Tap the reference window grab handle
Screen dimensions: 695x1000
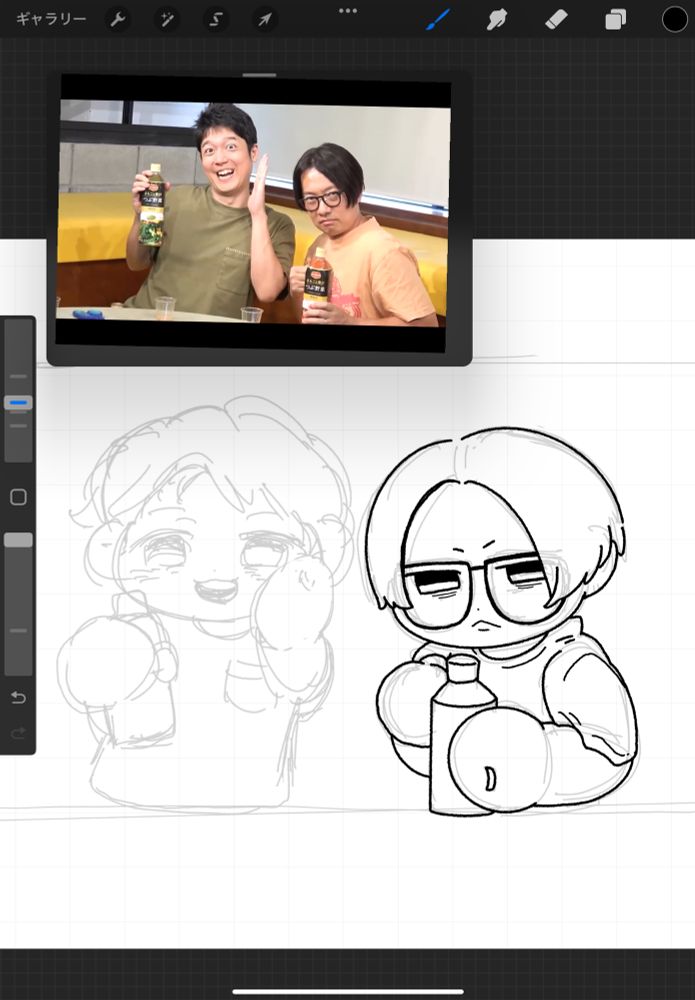tap(260, 75)
